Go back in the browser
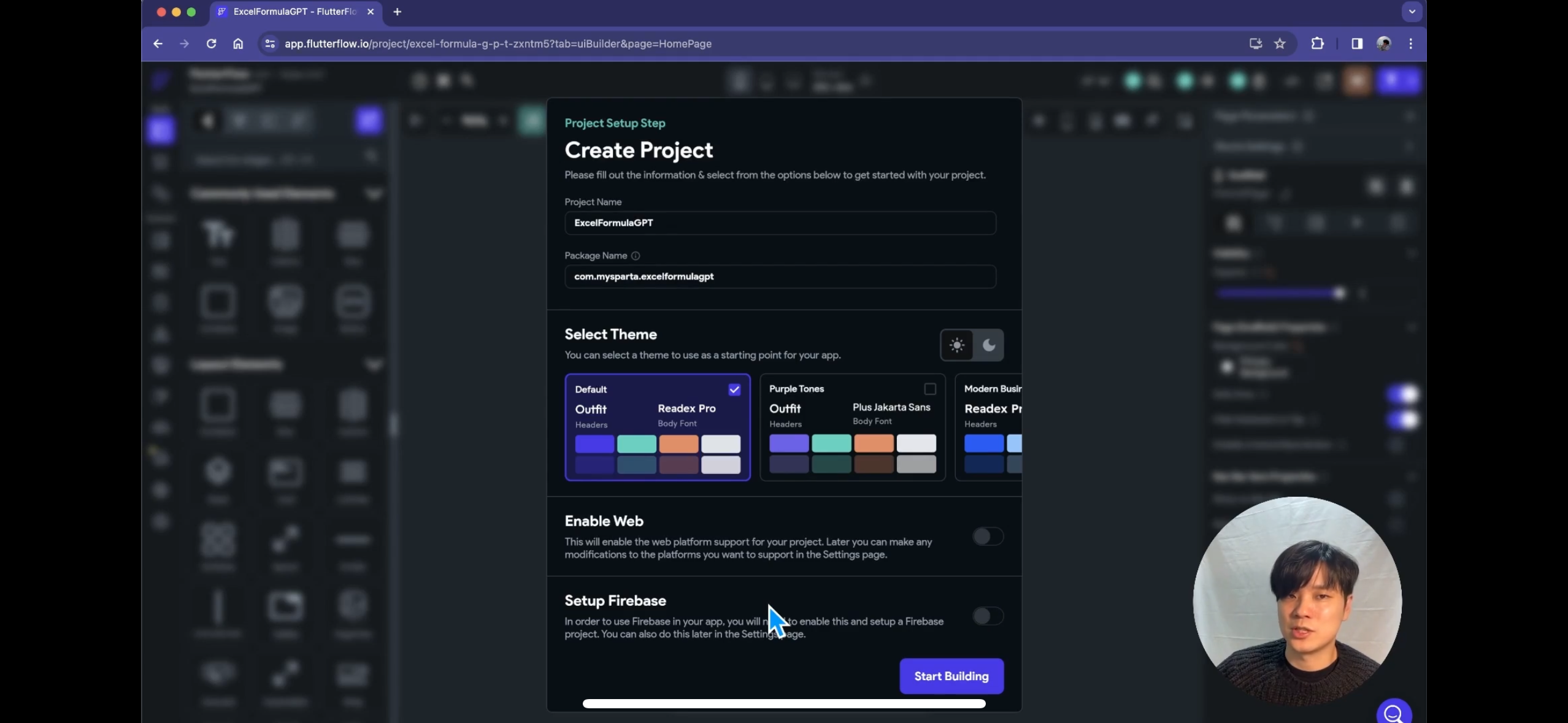 pyautogui.click(x=158, y=44)
